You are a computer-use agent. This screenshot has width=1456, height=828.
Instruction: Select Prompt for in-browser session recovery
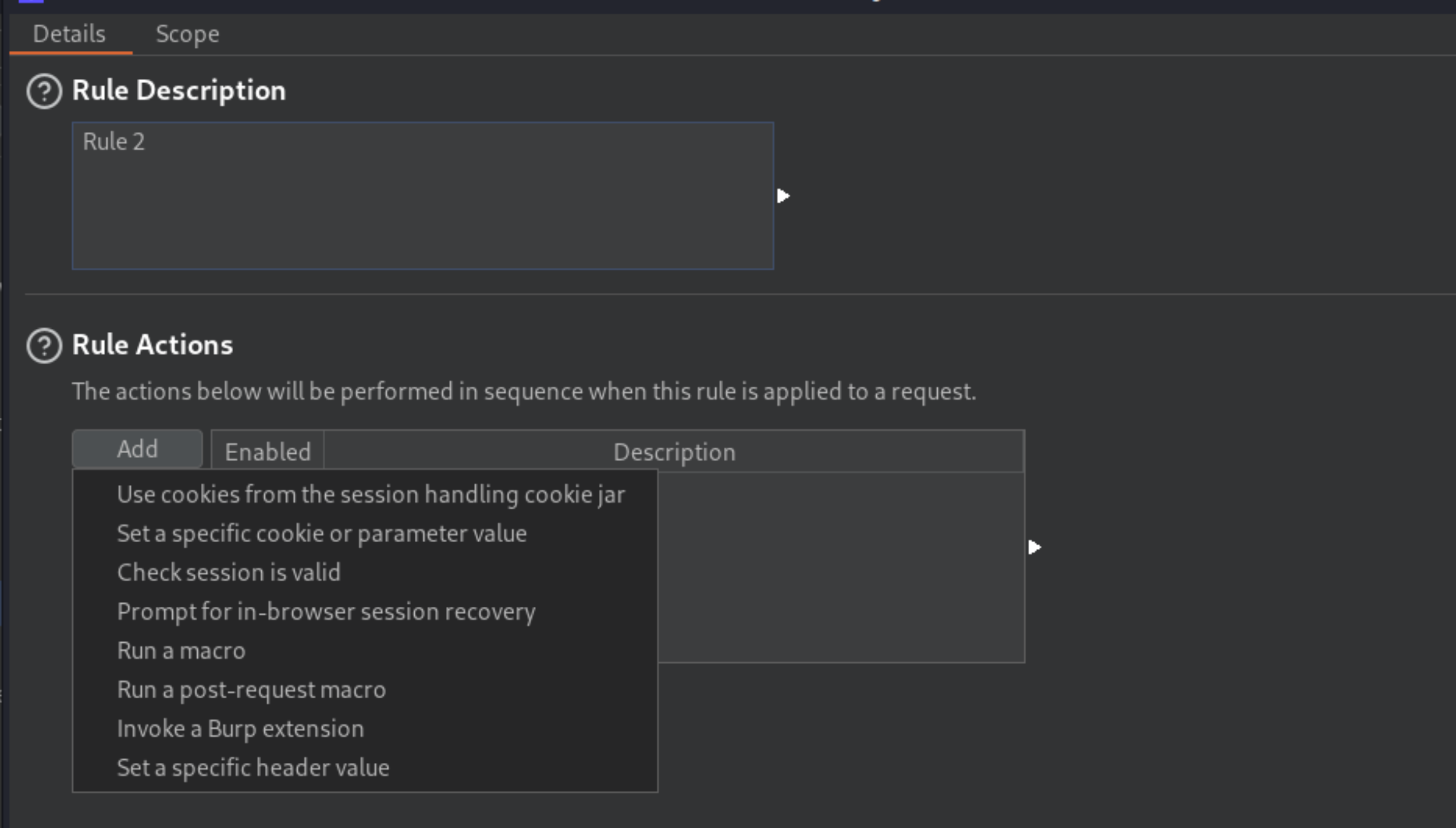(x=326, y=612)
